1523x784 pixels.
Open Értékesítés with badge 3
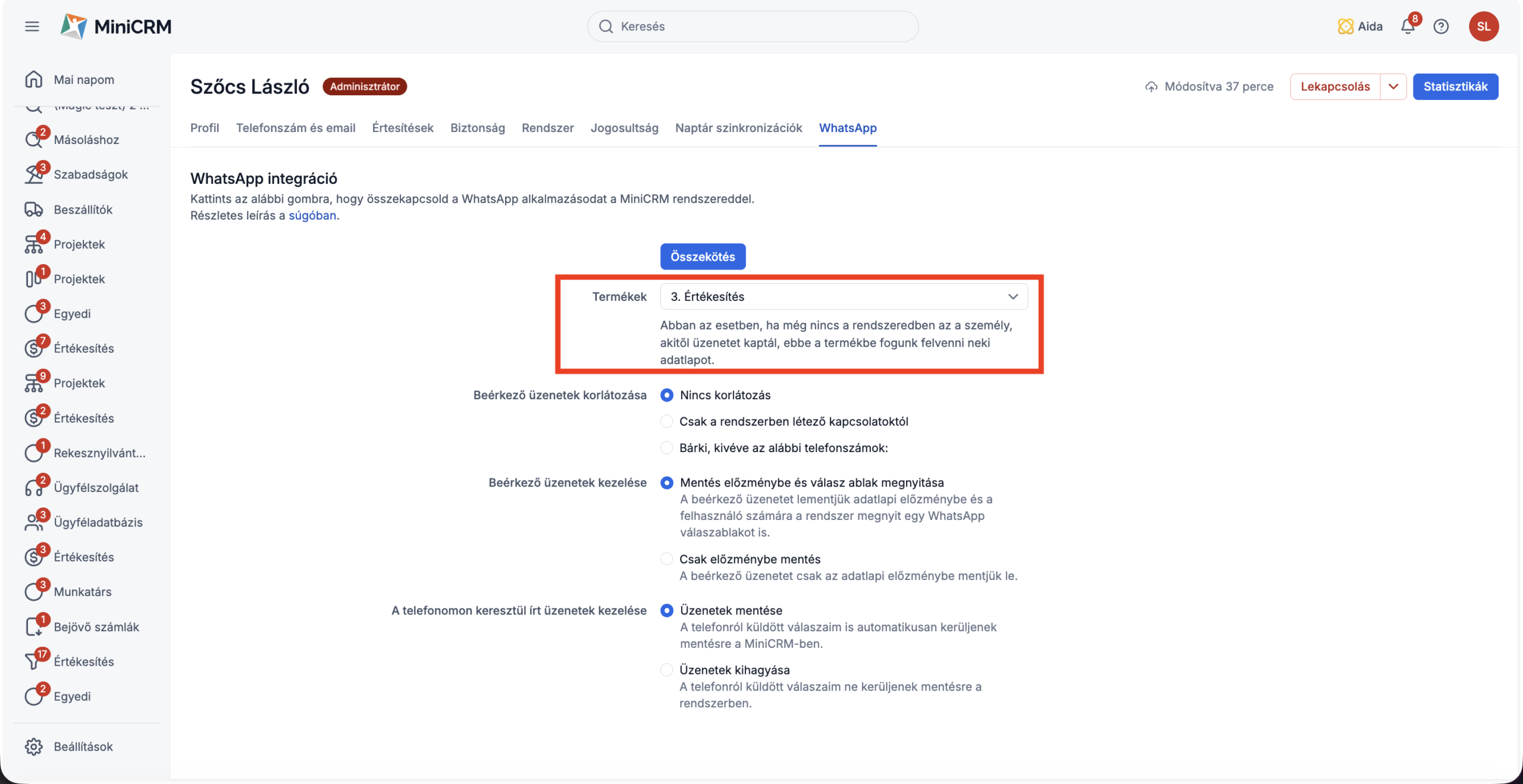(x=84, y=557)
